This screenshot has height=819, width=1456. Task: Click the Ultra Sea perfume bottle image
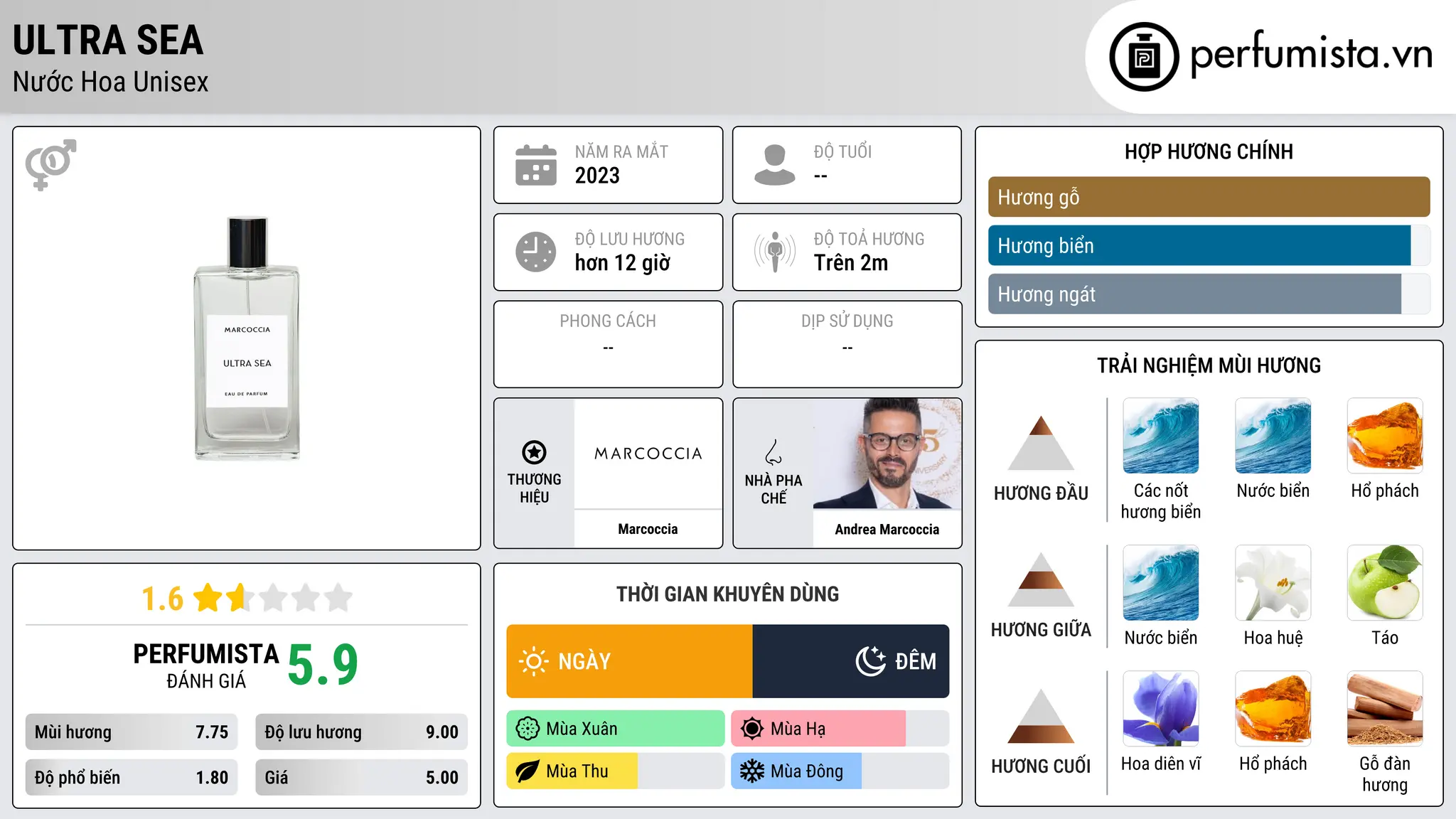(247, 338)
